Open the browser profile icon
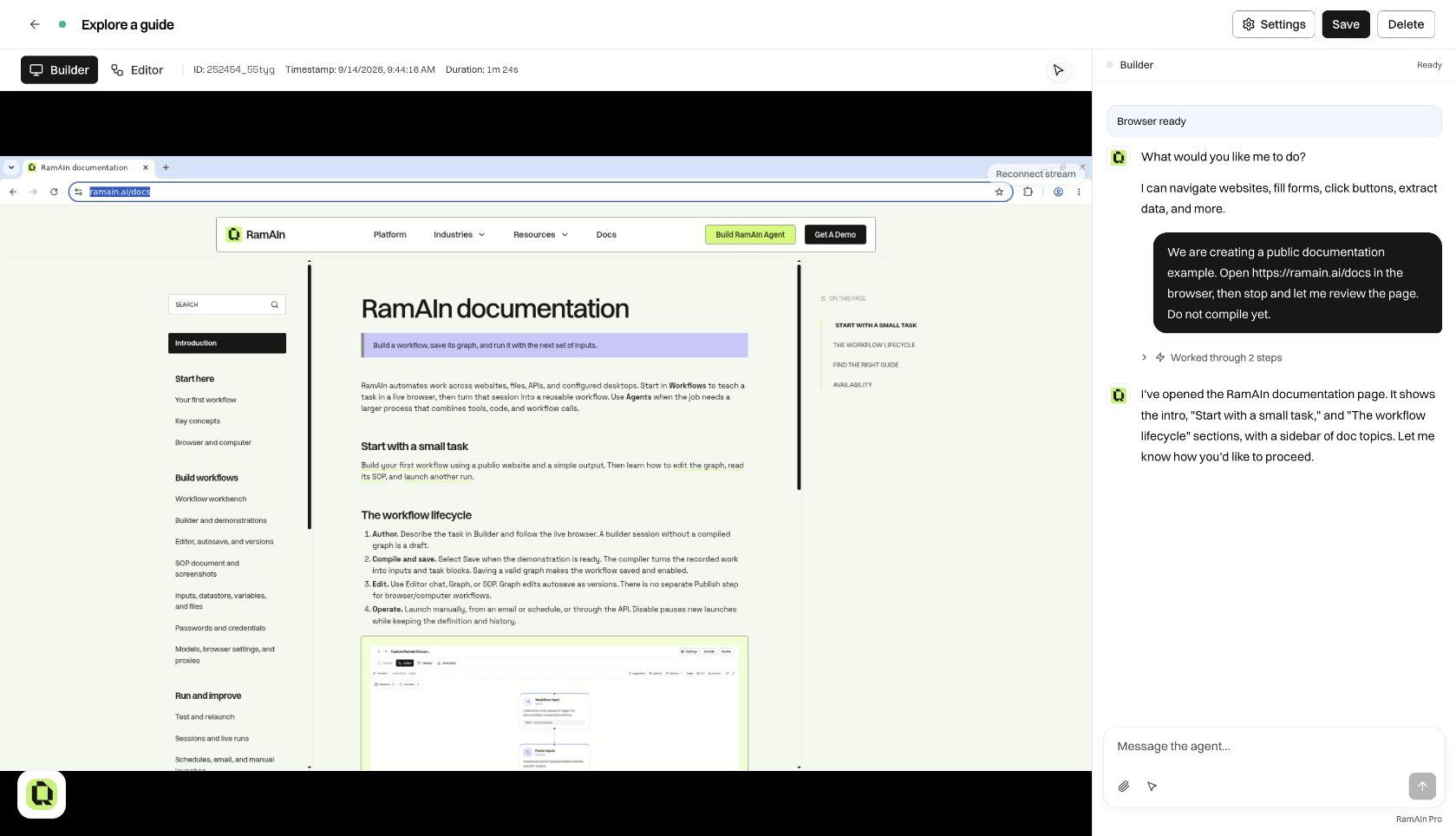This screenshot has width=1456, height=836. tap(1058, 192)
